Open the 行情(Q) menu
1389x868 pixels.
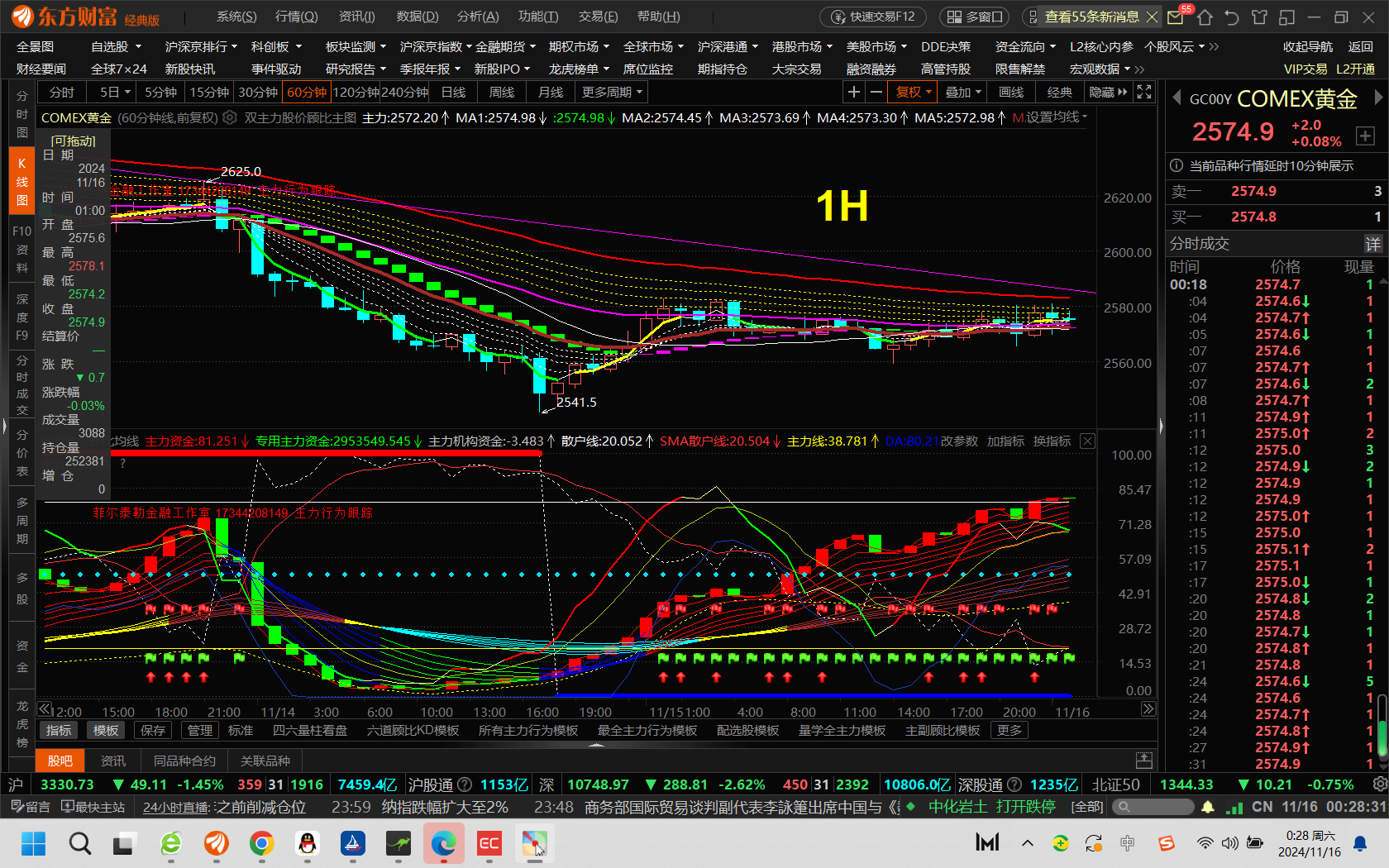tap(296, 17)
